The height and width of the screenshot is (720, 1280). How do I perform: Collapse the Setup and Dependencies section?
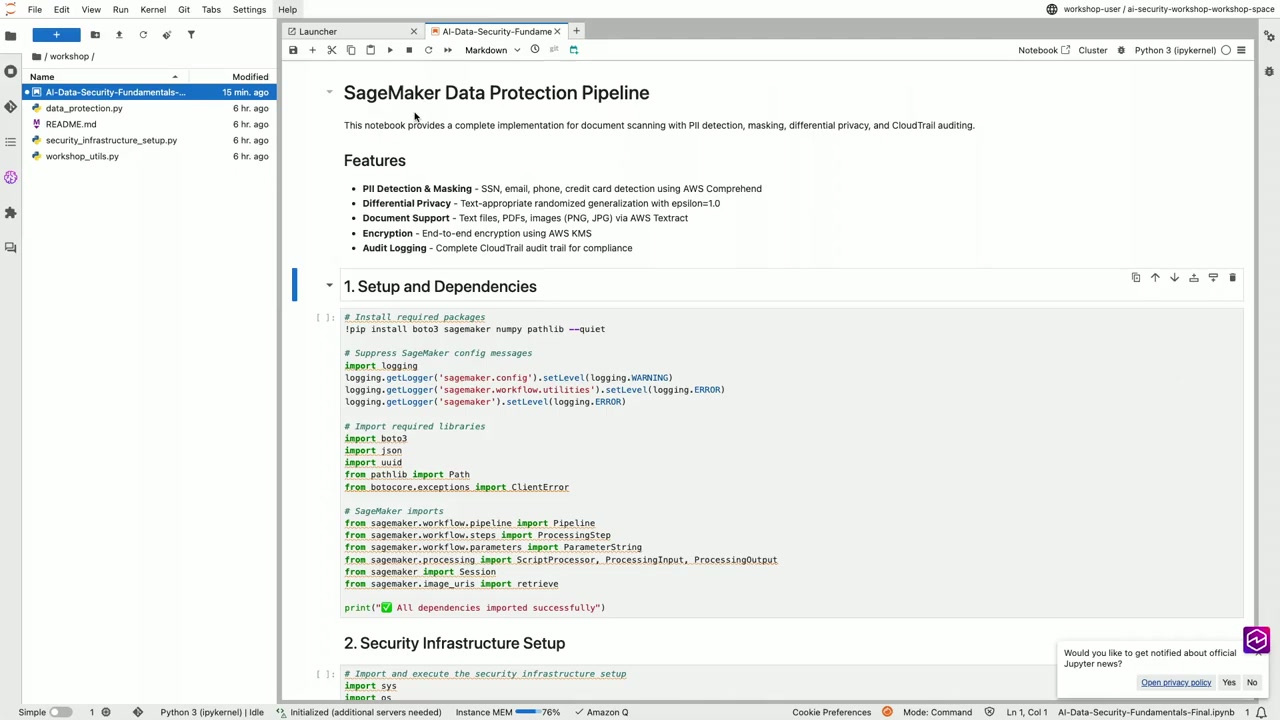pos(329,286)
